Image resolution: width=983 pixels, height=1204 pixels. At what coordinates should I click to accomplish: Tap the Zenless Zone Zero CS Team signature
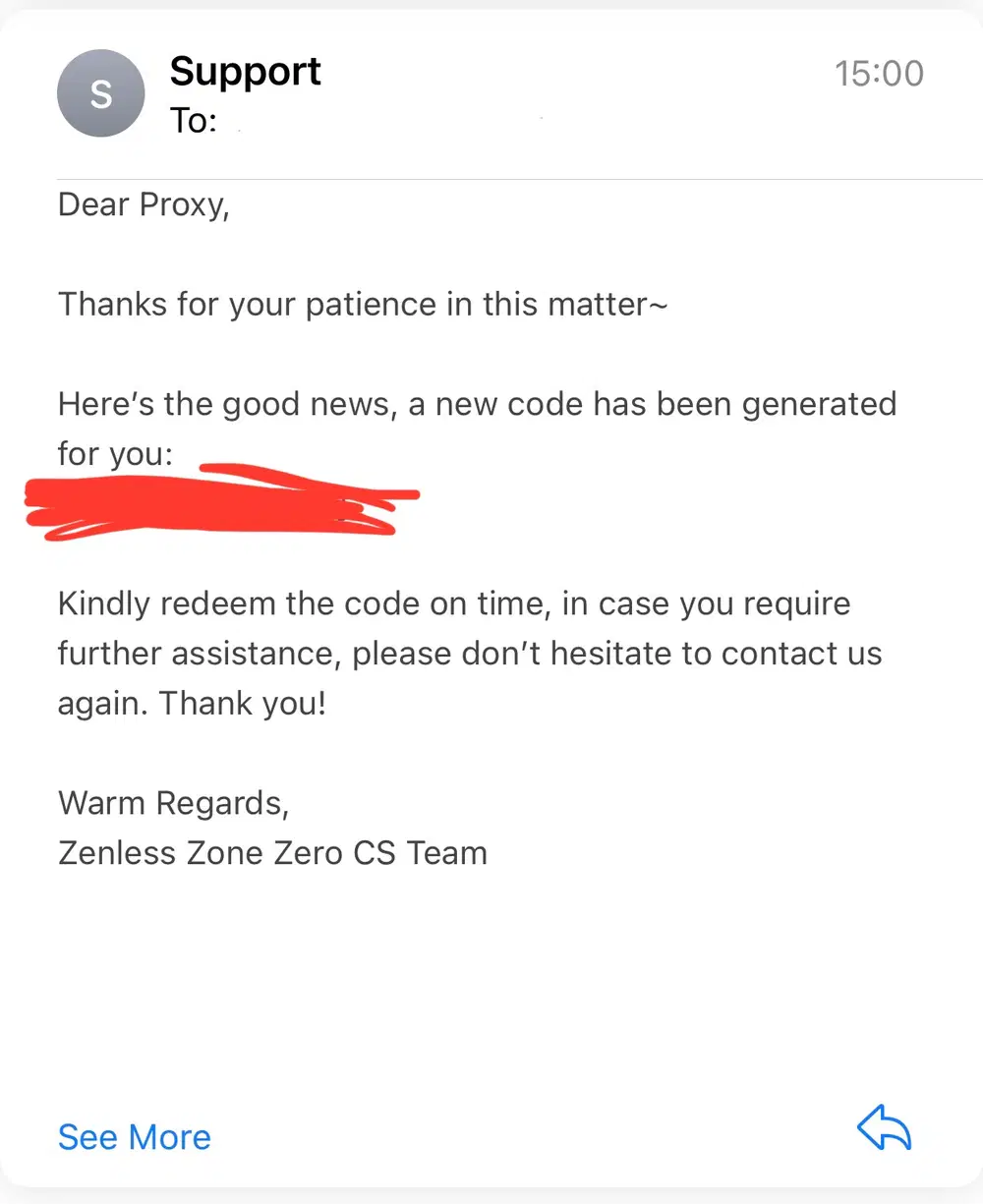pos(272,852)
